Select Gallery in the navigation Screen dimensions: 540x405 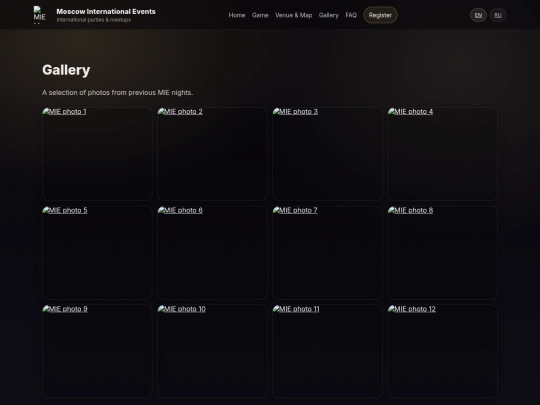329,15
